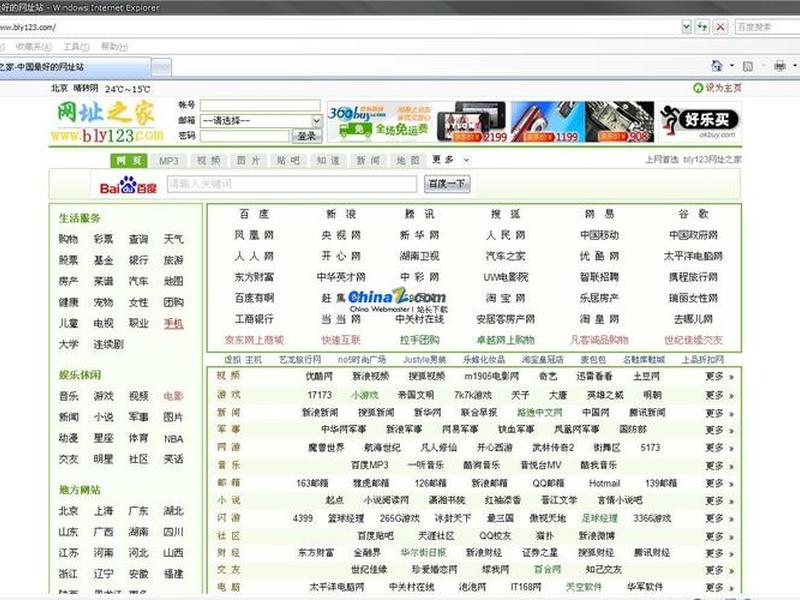Click the 设为主页 link
This screenshot has height=600, width=800.
(x=723, y=88)
